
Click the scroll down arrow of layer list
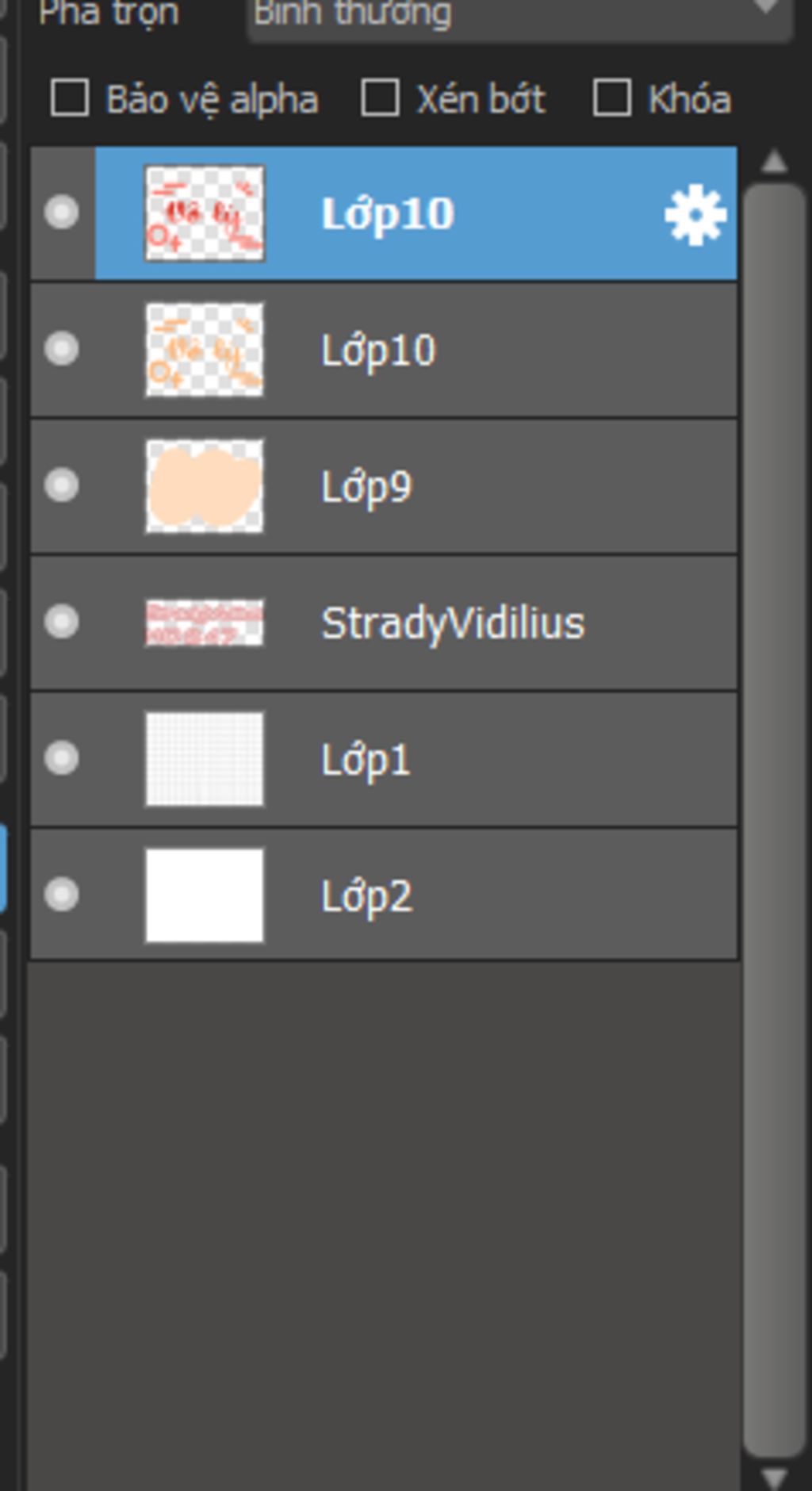(x=773, y=1478)
